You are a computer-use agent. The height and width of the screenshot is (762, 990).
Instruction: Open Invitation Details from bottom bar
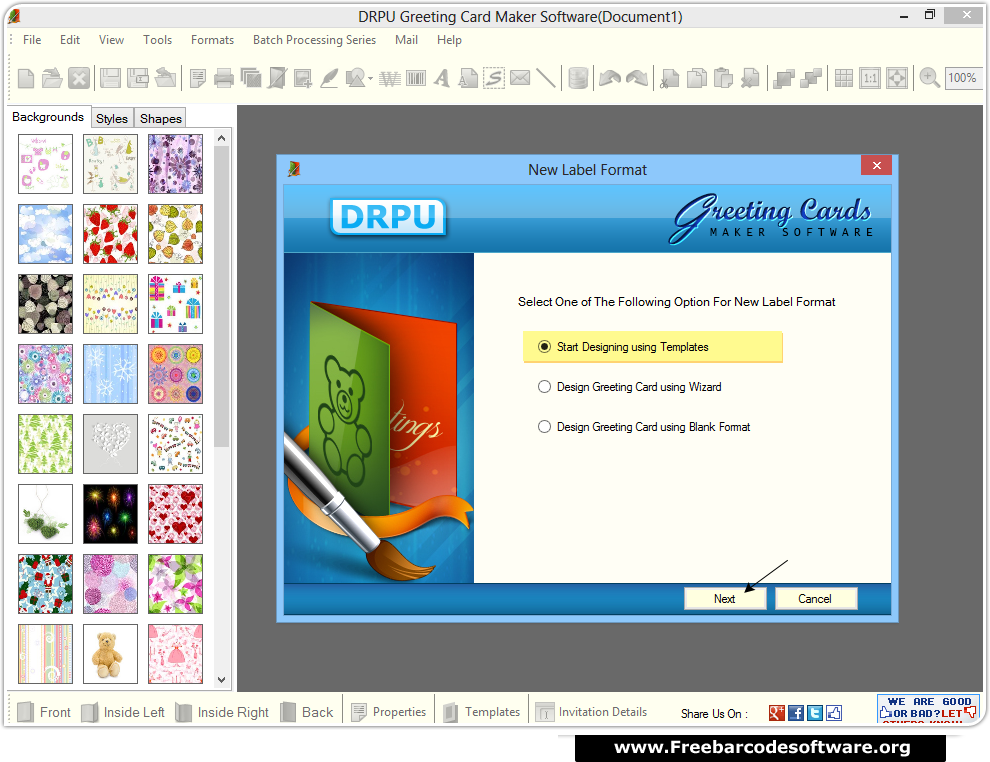tap(592, 712)
